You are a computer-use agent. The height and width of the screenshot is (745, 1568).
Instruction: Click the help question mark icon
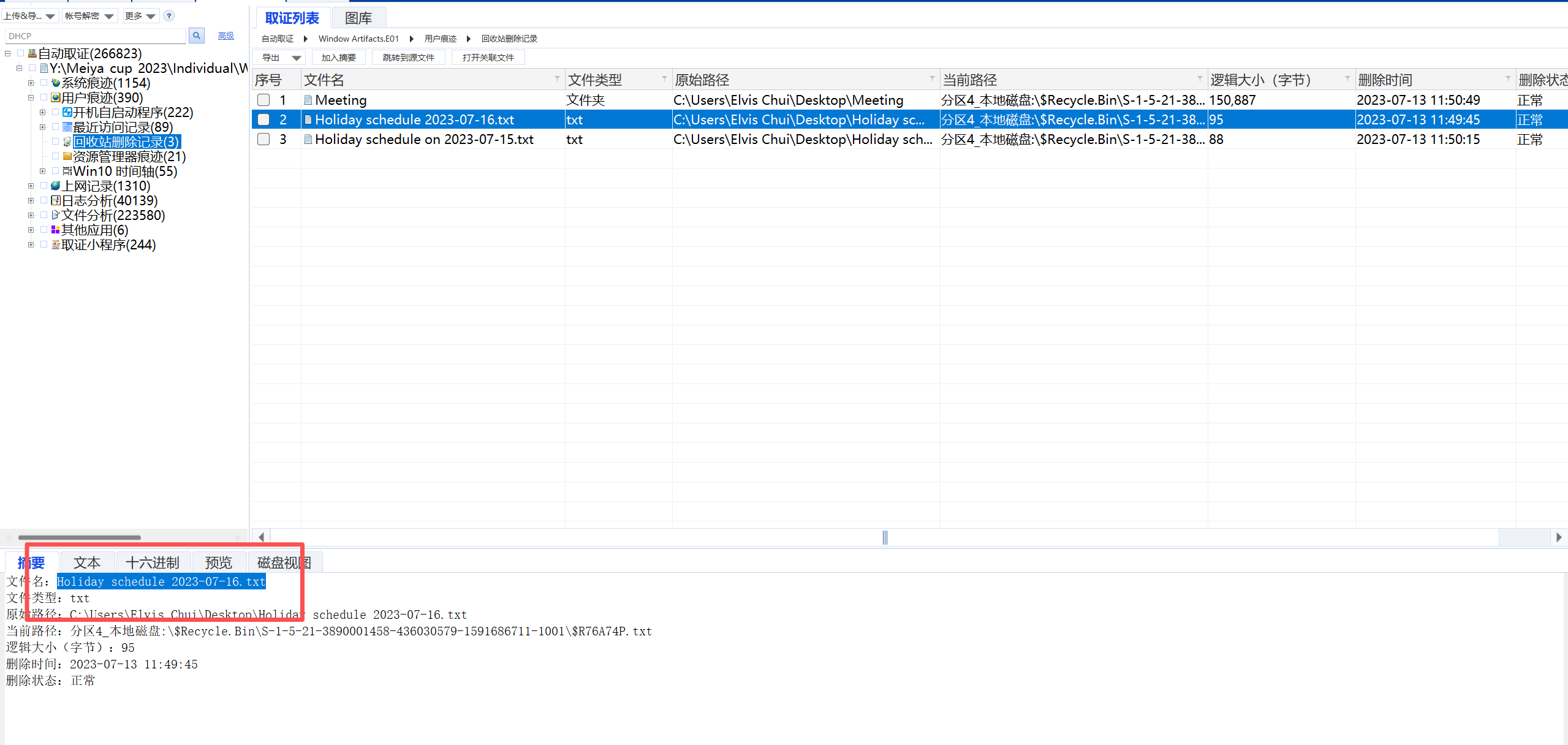coord(169,16)
